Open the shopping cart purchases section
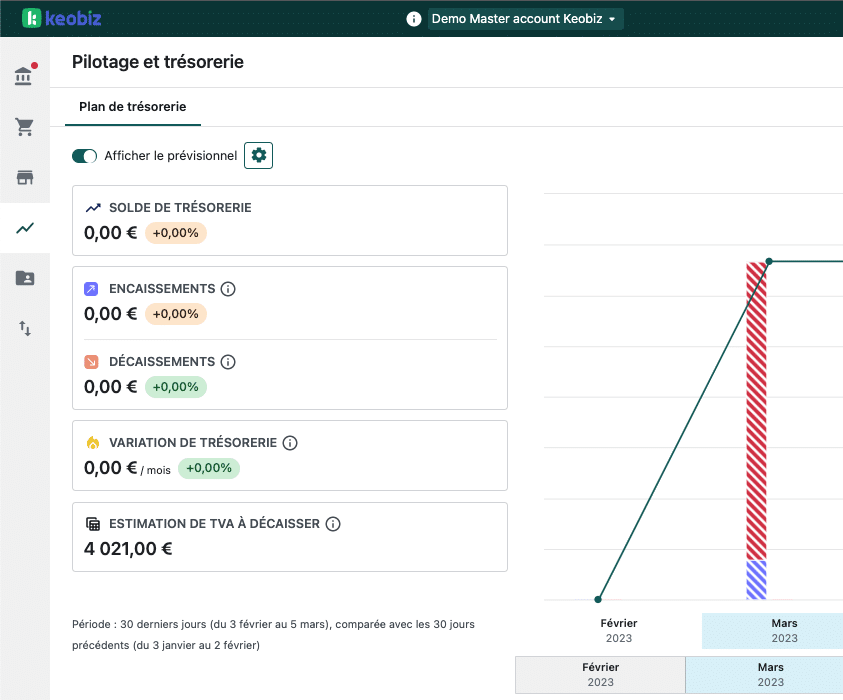Image resolution: width=843 pixels, height=700 pixels. tap(24, 127)
